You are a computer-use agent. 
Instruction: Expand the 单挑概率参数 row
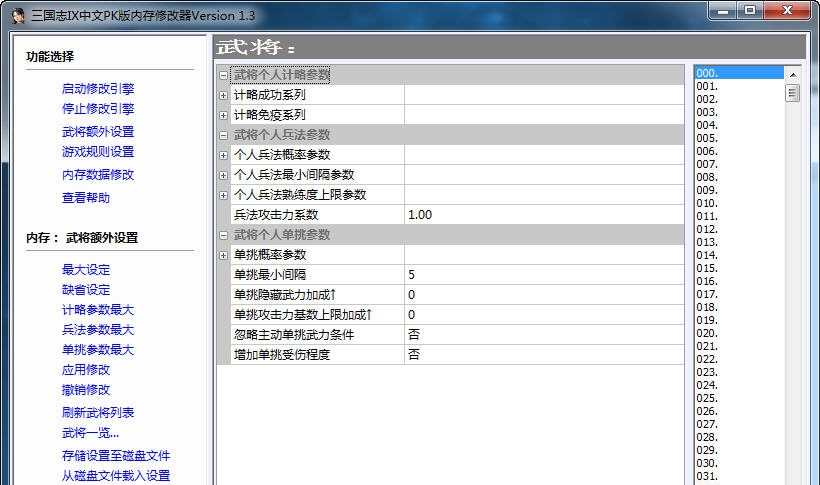point(223,255)
